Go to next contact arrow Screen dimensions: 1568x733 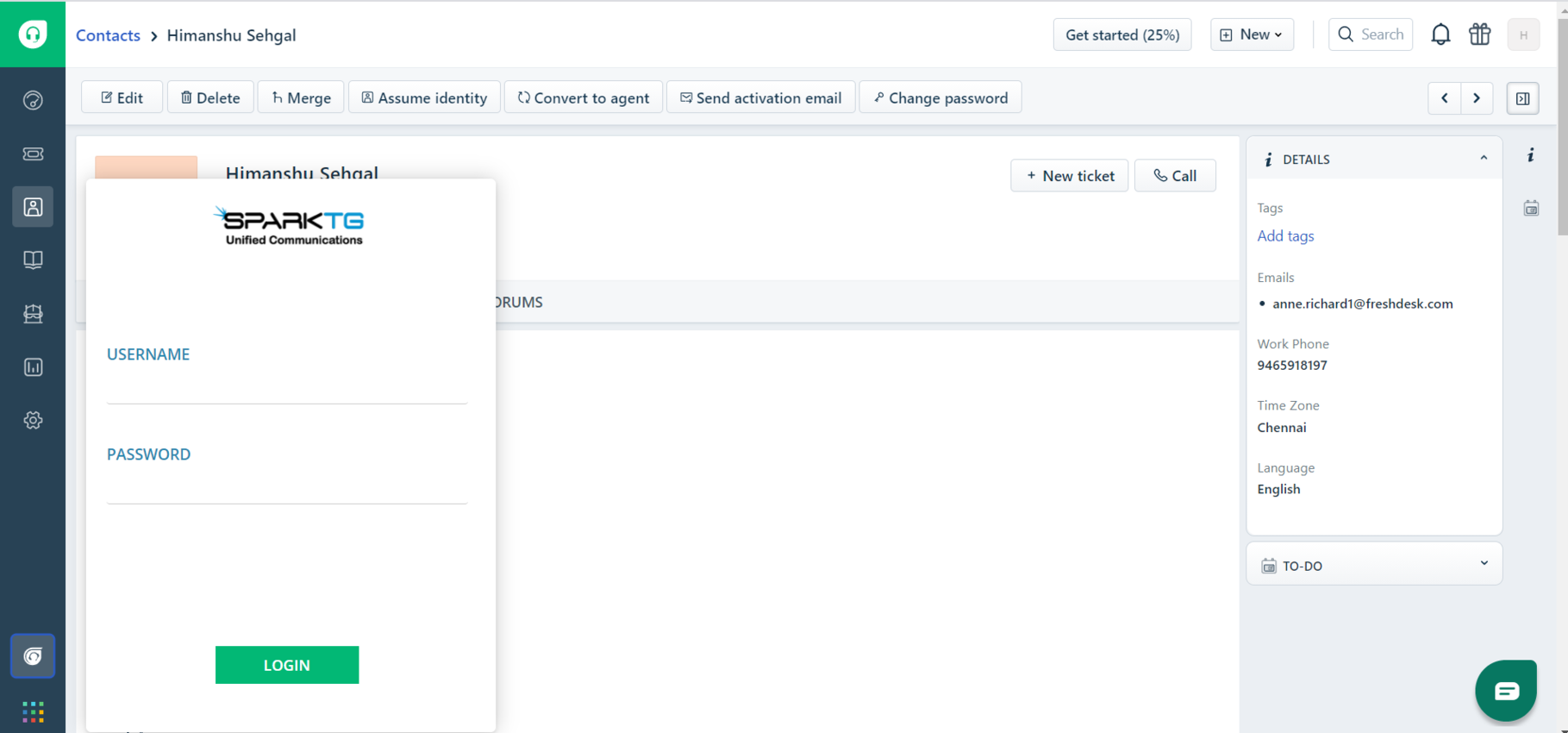click(1477, 98)
